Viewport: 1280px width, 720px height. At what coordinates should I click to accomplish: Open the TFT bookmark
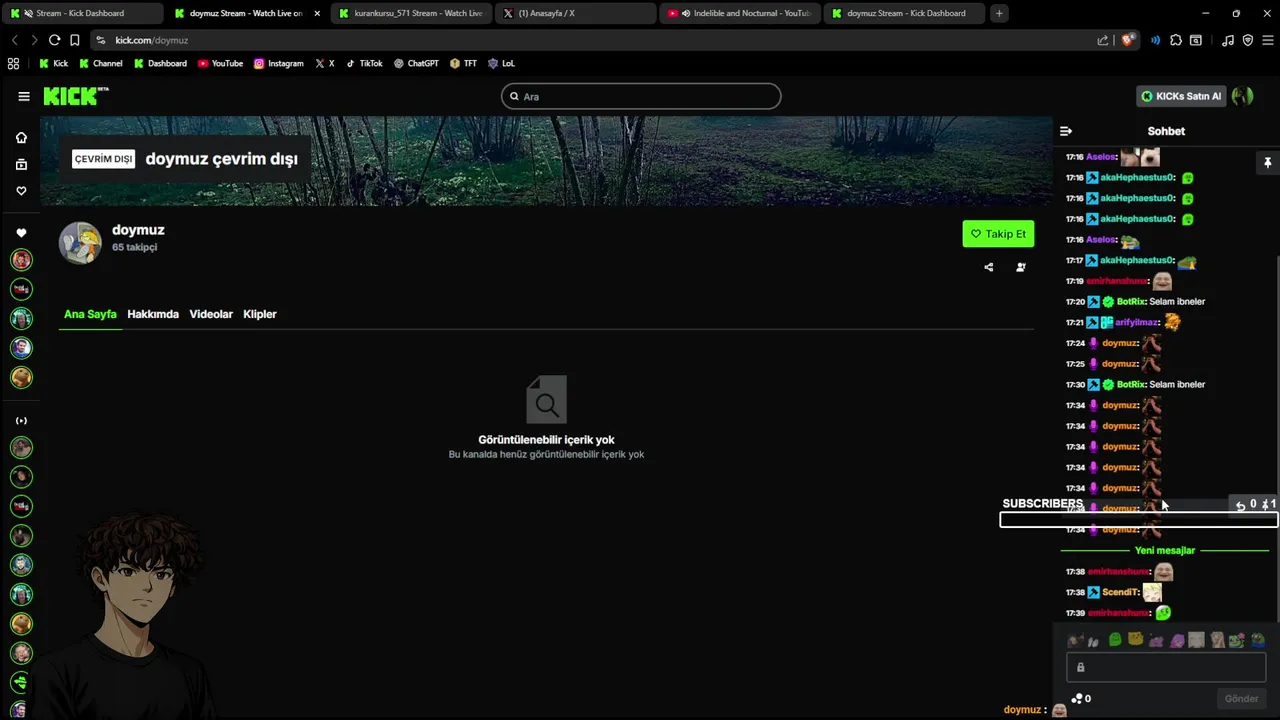(x=463, y=63)
